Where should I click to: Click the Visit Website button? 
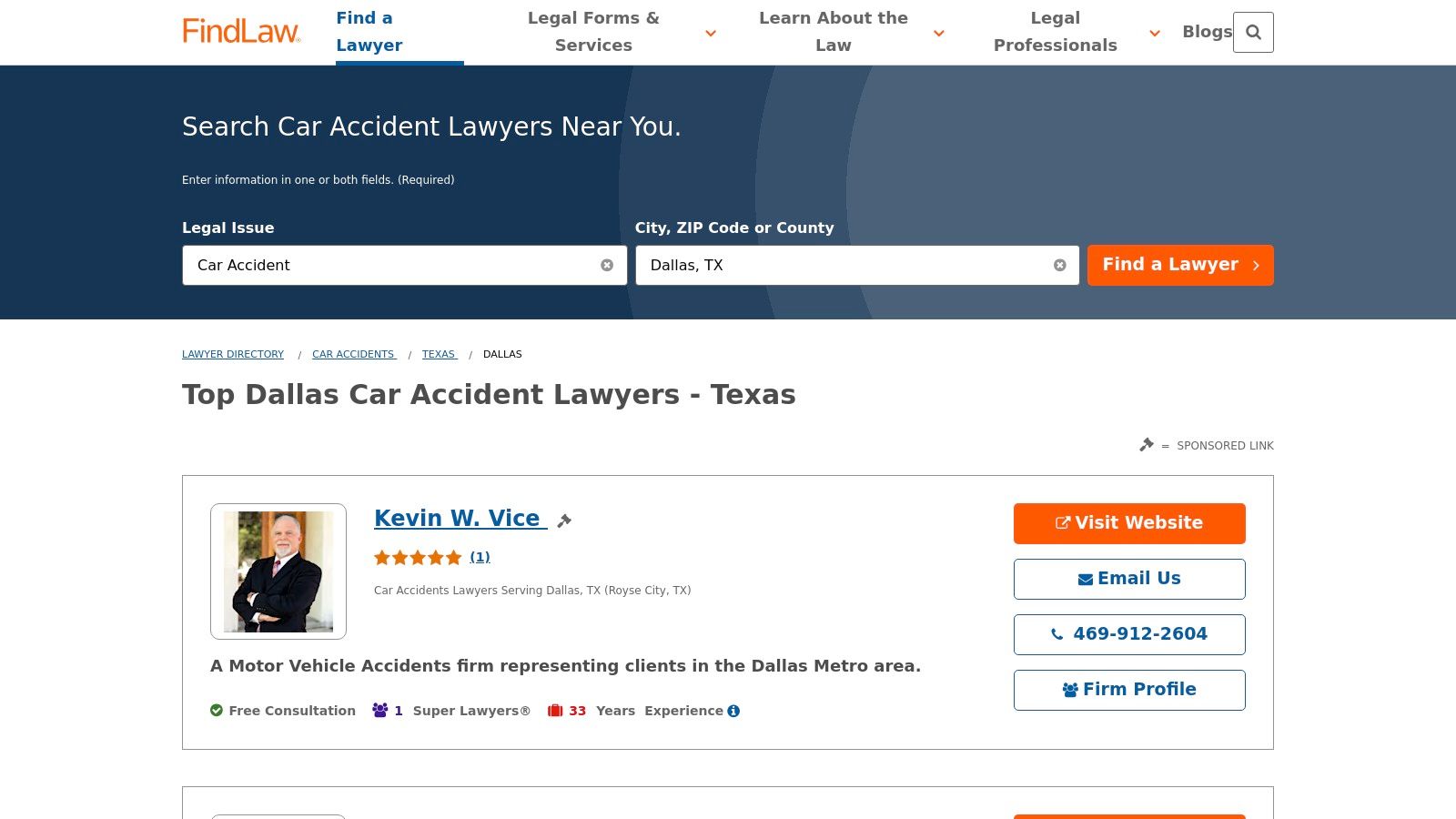[x=1129, y=523]
